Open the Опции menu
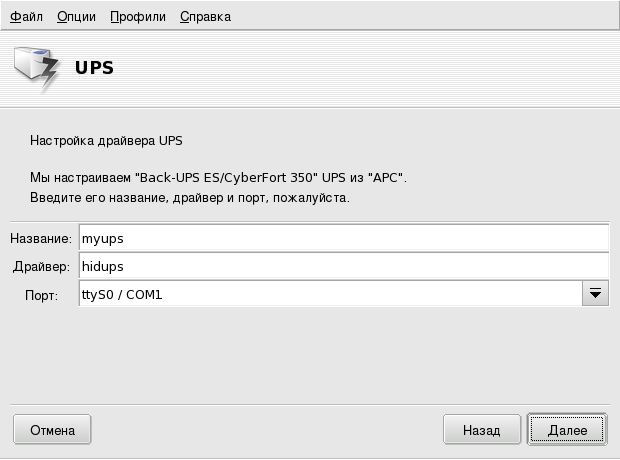 pos(77,17)
